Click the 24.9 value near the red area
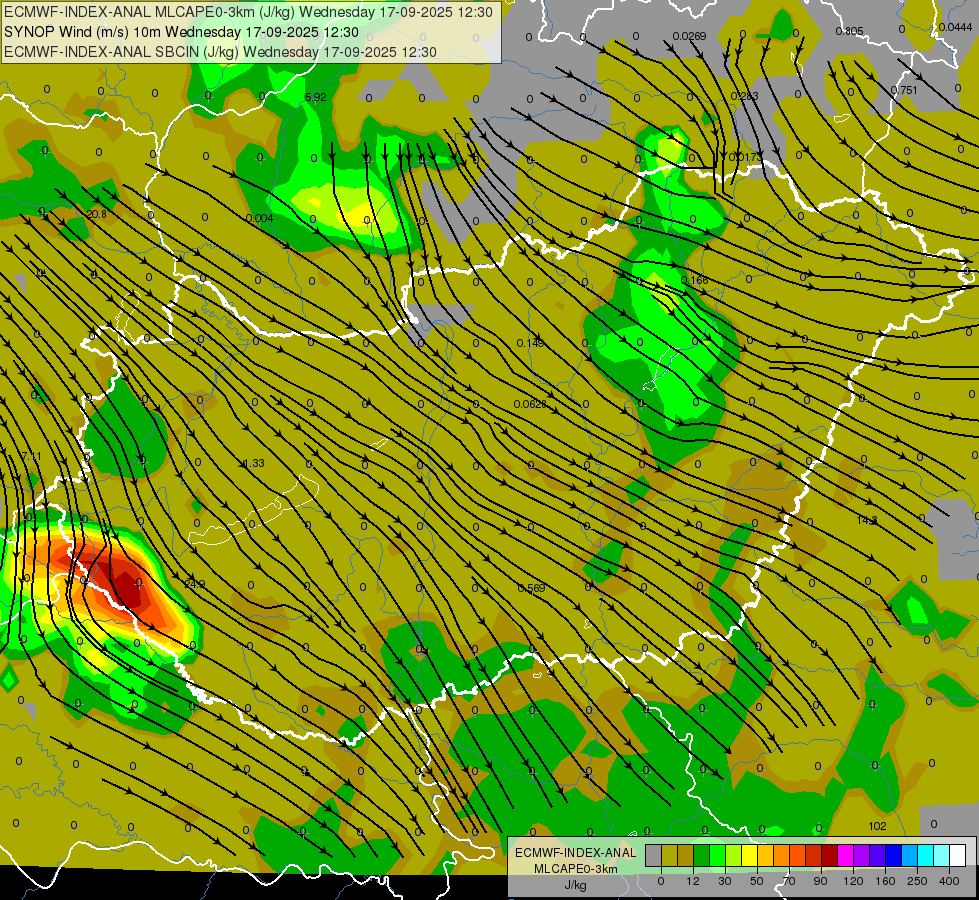The height and width of the screenshot is (900, 979). [195, 584]
